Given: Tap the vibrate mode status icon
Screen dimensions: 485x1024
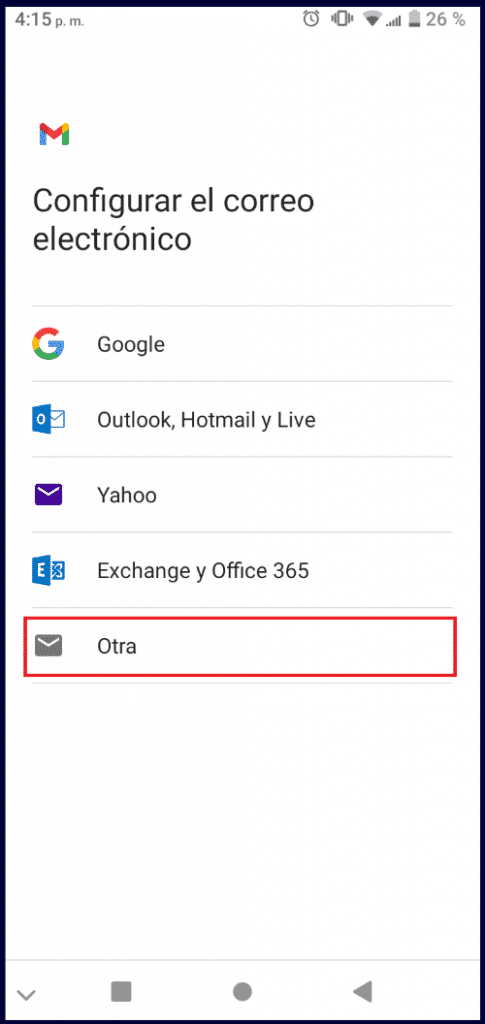Looking at the screenshot, I should point(342,19).
